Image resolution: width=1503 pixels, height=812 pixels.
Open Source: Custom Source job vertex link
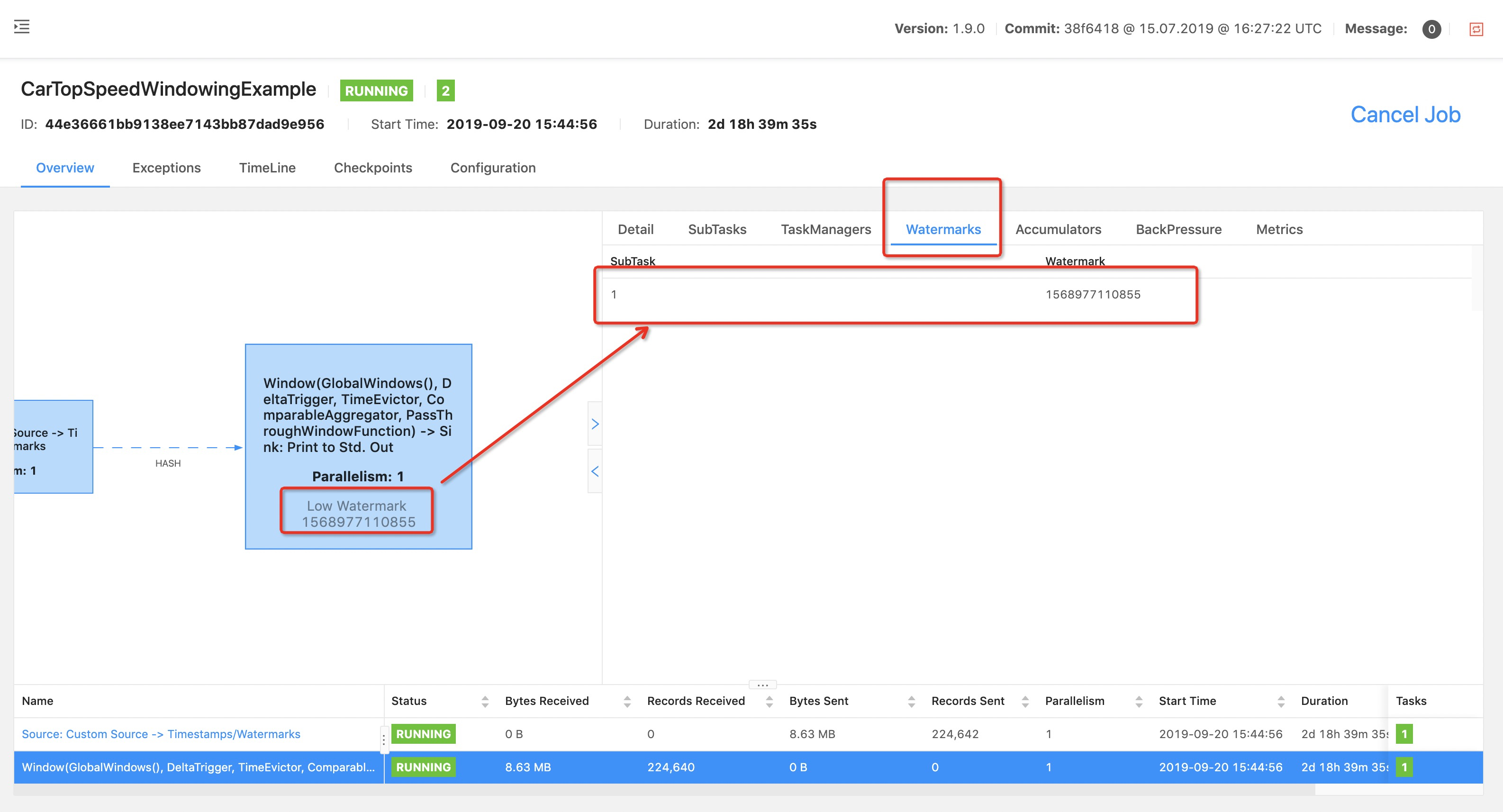tap(161, 734)
